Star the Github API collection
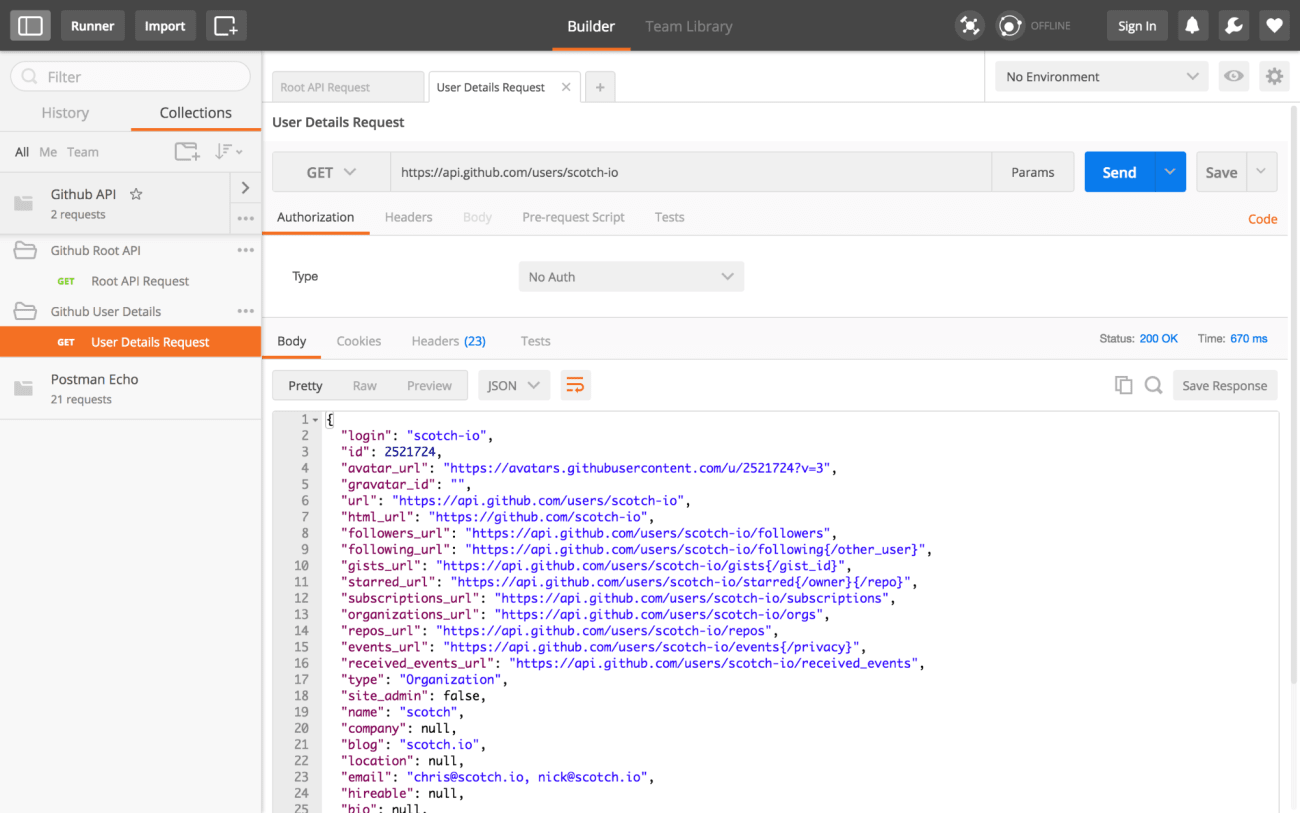Image resolution: width=1300 pixels, height=813 pixels. 136,194
